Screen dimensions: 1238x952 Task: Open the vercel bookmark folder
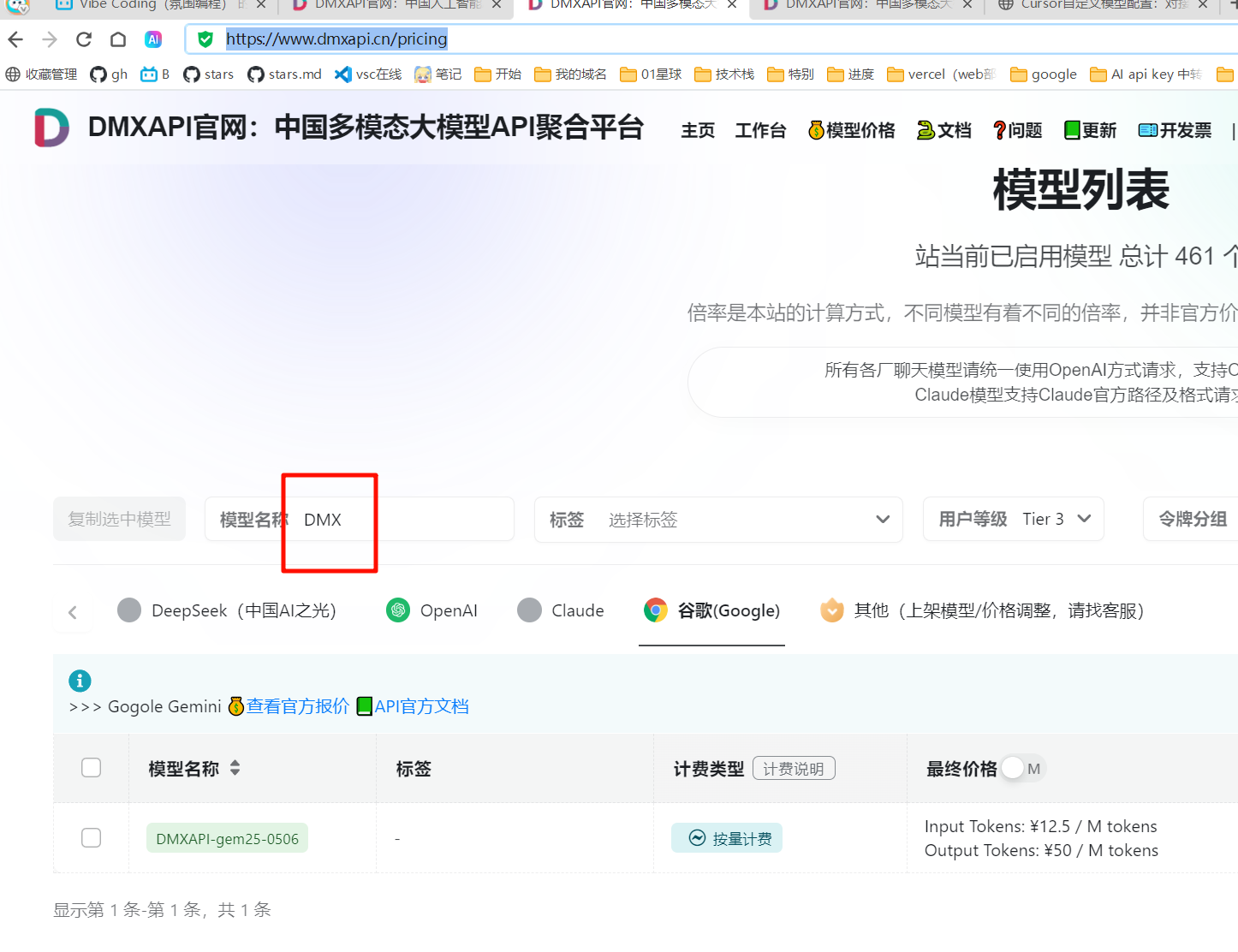point(941,74)
